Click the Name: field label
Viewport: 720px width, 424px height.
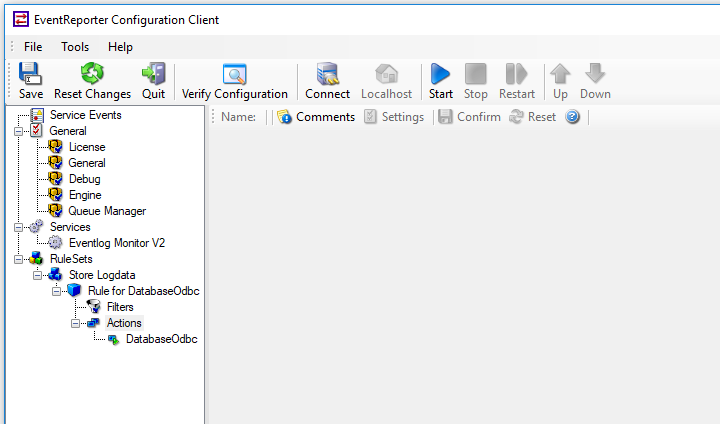pos(238,117)
